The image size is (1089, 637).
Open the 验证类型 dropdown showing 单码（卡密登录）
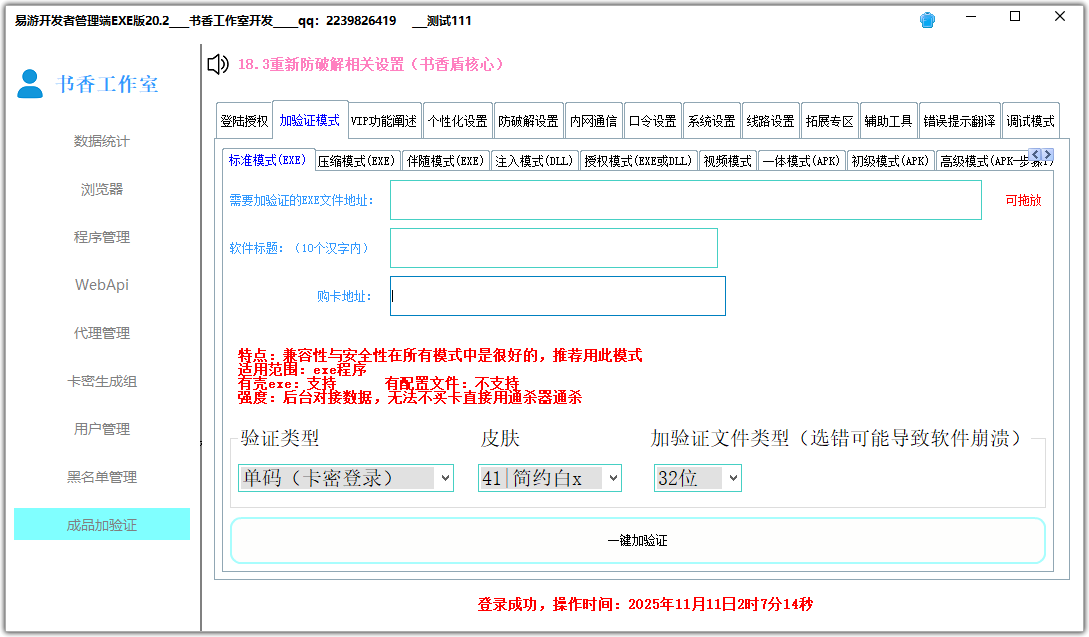(x=345, y=477)
